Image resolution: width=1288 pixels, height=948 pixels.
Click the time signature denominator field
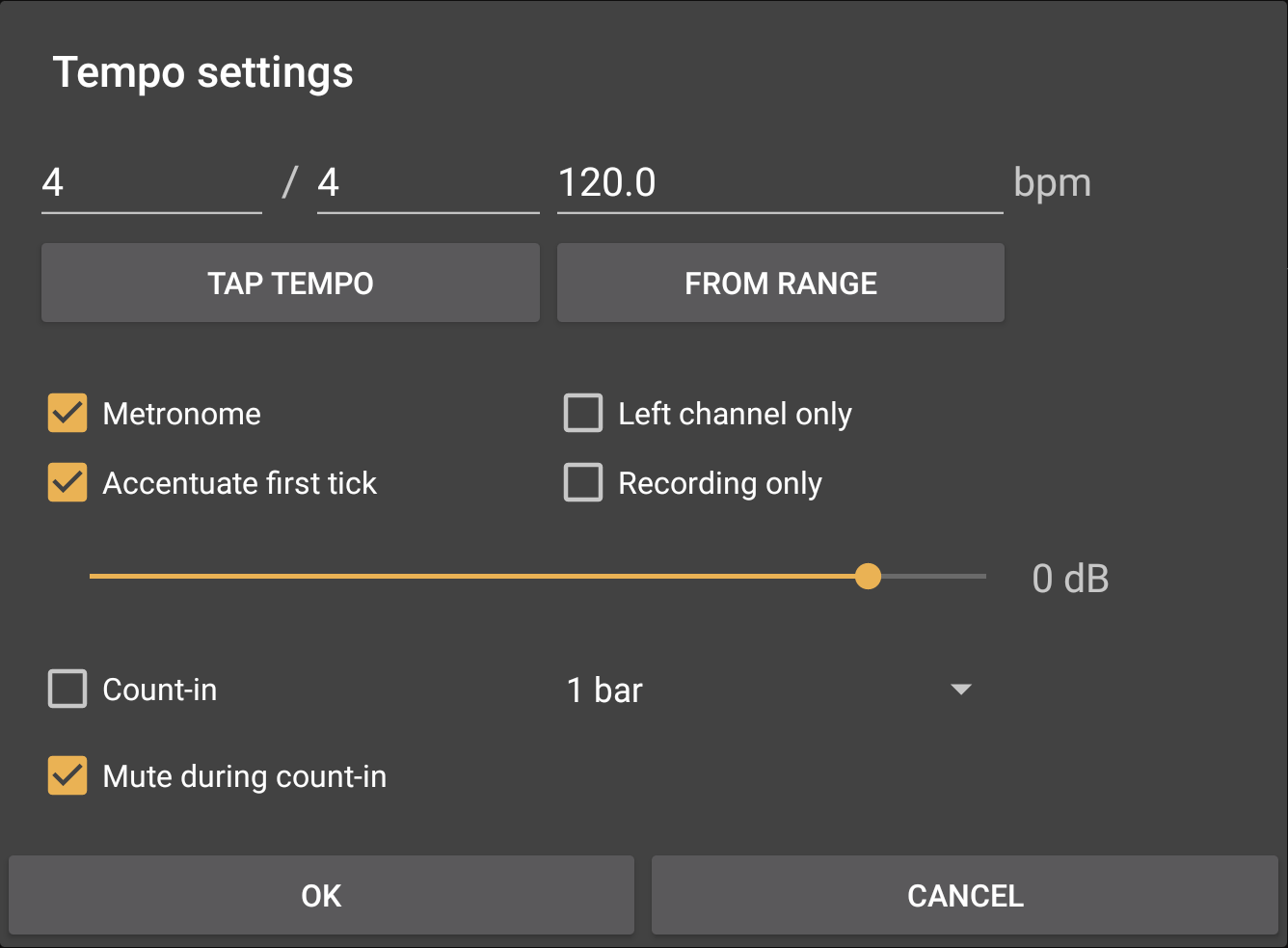427,183
